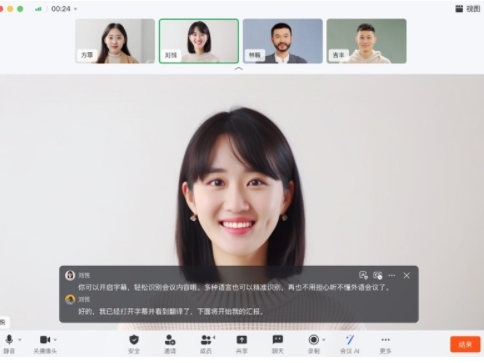Expand microphone options arrow
The height and width of the screenshot is (363, 484).
20,340
